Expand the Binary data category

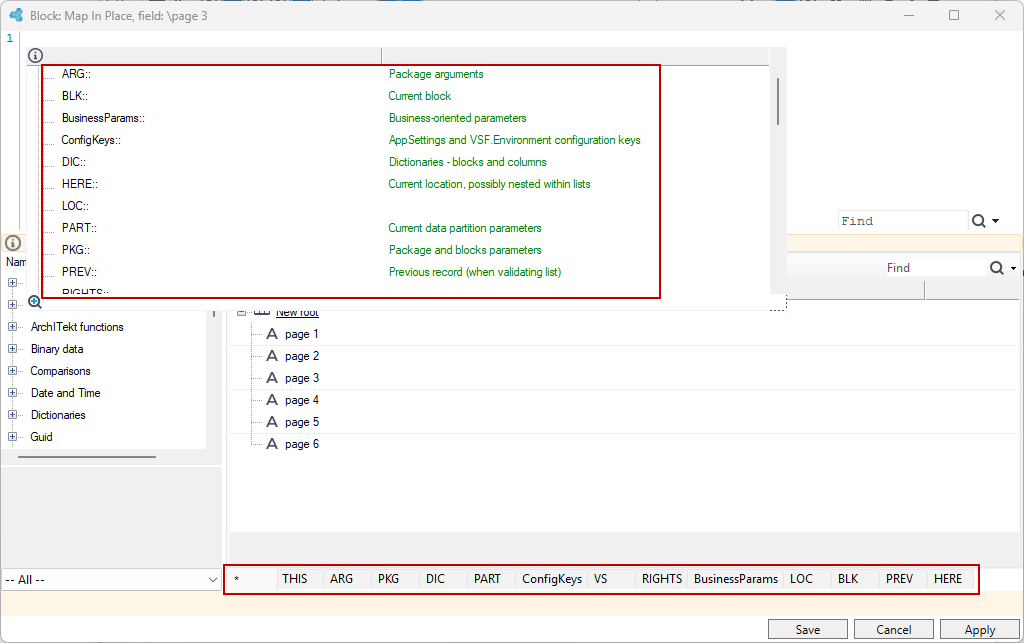(x=12, y=349)
